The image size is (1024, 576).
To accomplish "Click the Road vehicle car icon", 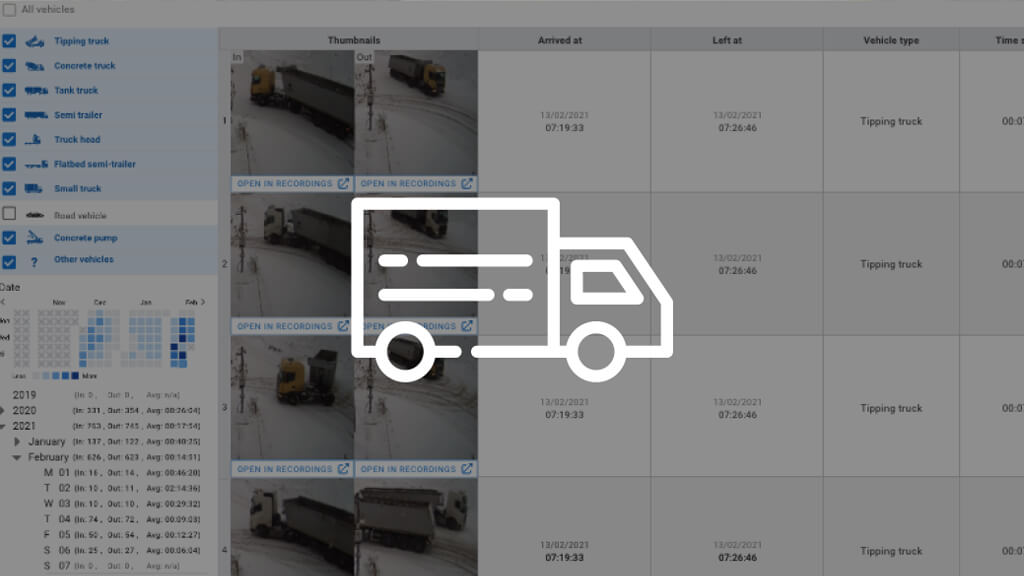I will click(x=35, y=215).
